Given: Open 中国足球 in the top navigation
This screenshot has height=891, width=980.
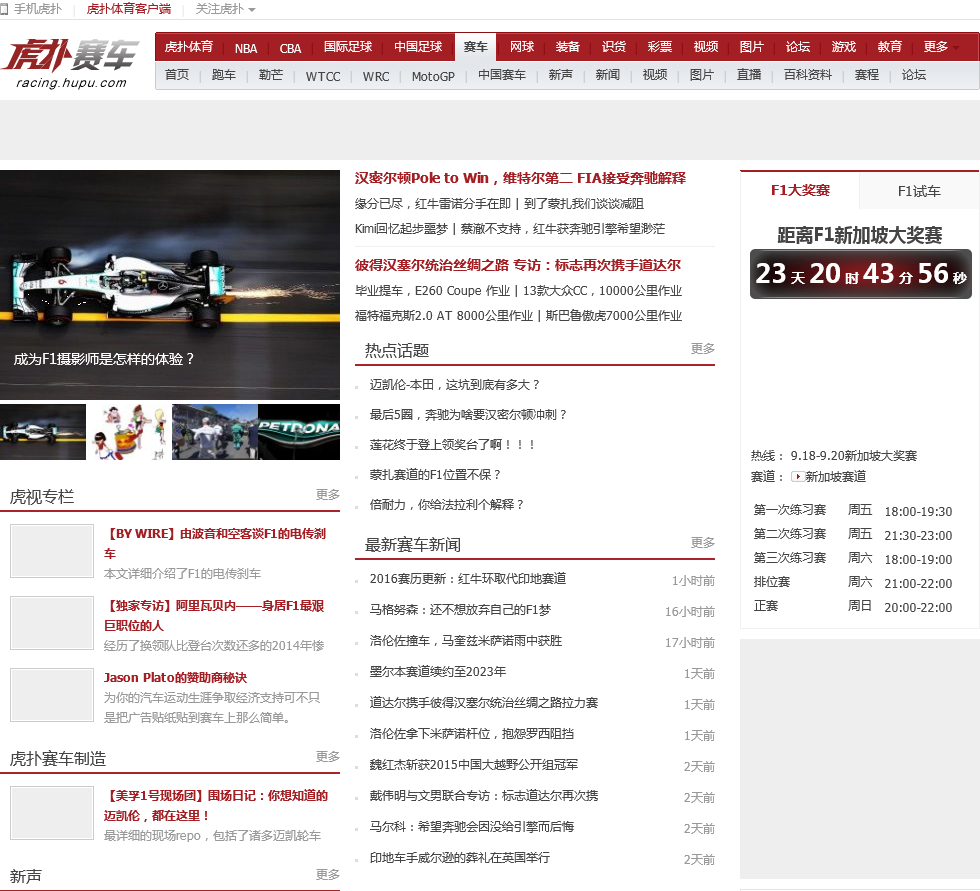Looking at the screenshot, I should click(418, 47).
